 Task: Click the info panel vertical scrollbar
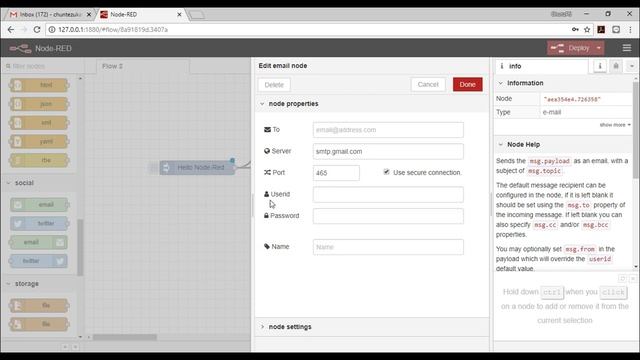click(636, 130)
